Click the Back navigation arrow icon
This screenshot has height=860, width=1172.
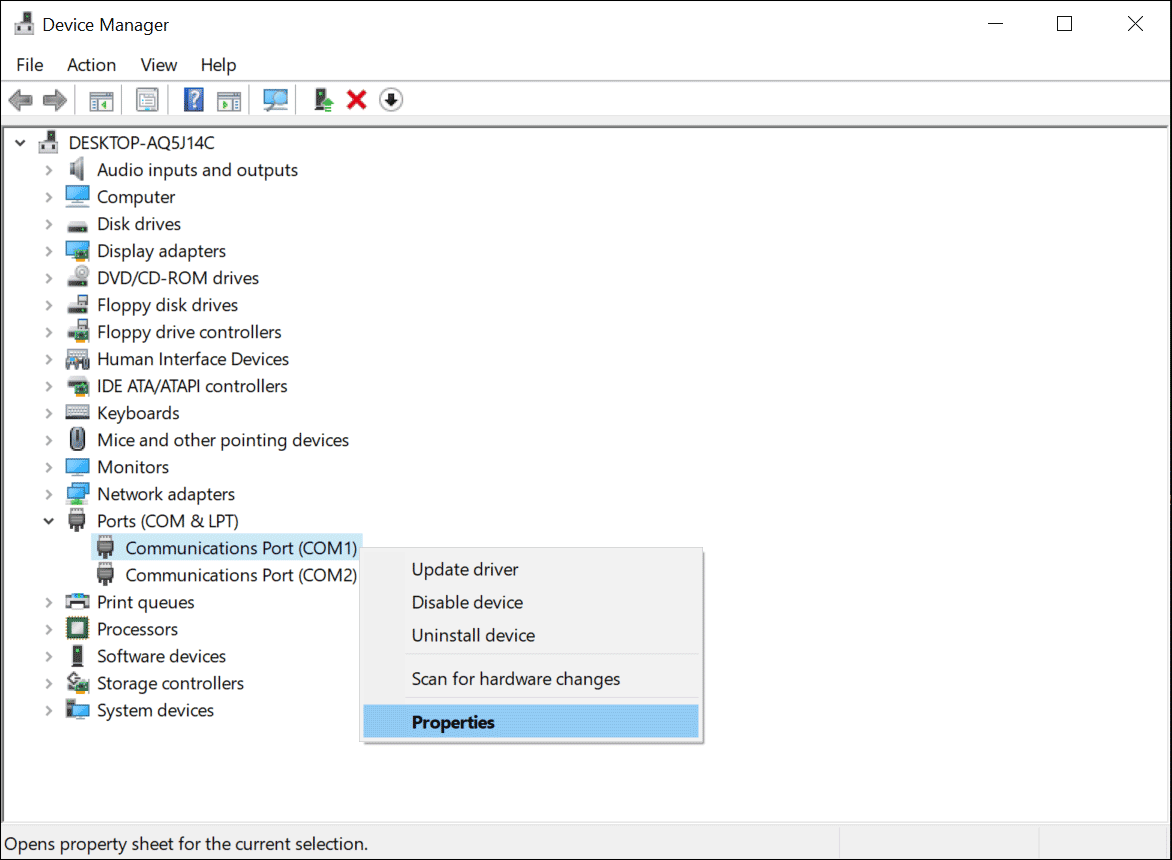[x=20, y=99]
